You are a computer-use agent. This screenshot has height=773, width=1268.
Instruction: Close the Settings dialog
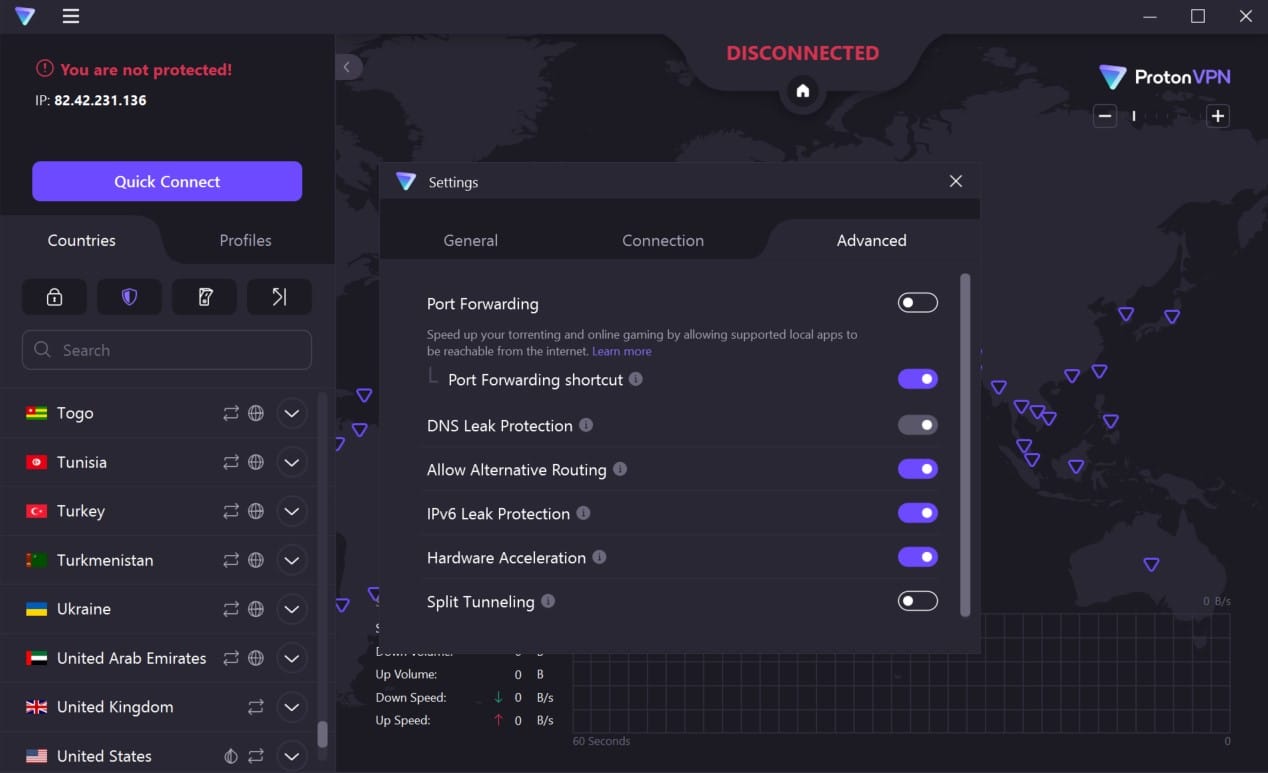[x=955, y=181]
